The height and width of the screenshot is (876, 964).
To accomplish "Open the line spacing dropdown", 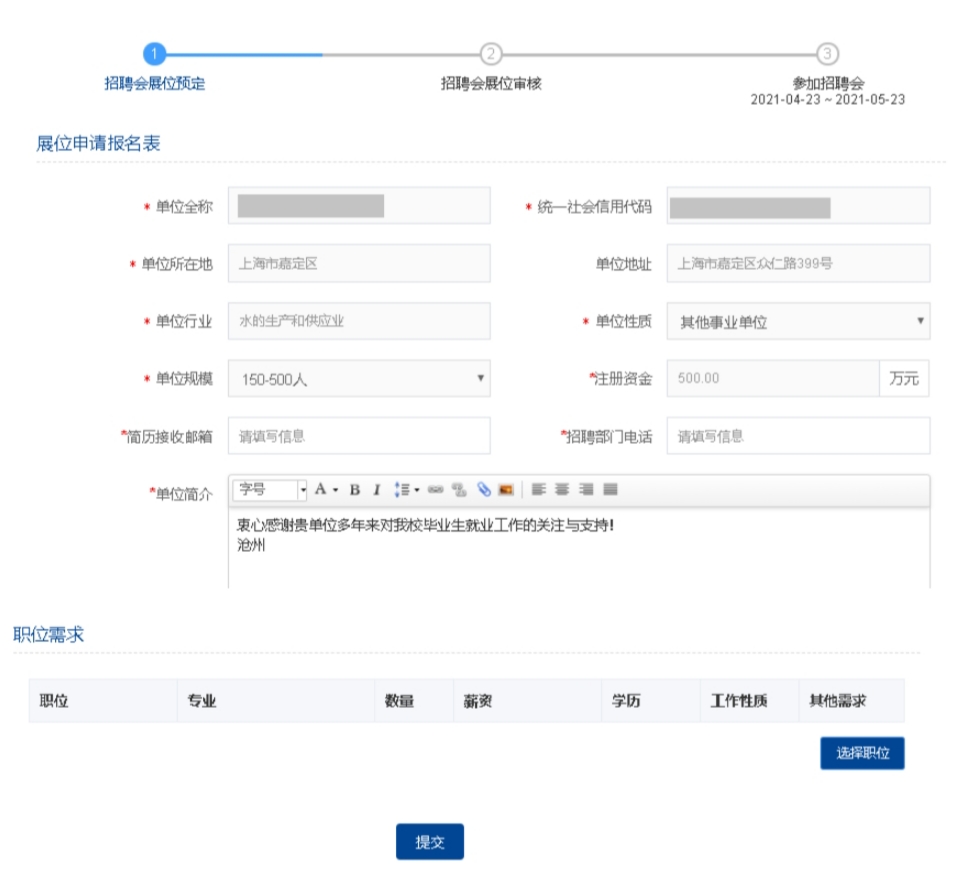I will click(x=406, y=490).
